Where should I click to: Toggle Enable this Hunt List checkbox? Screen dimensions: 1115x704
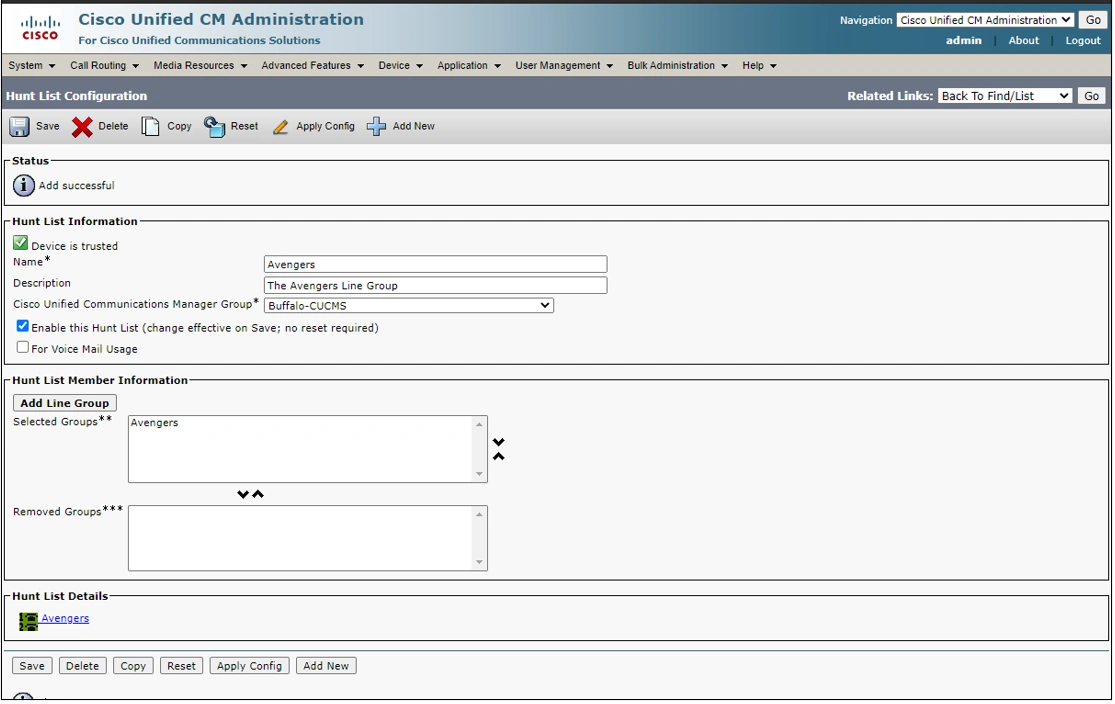click(x=23, y=326)
